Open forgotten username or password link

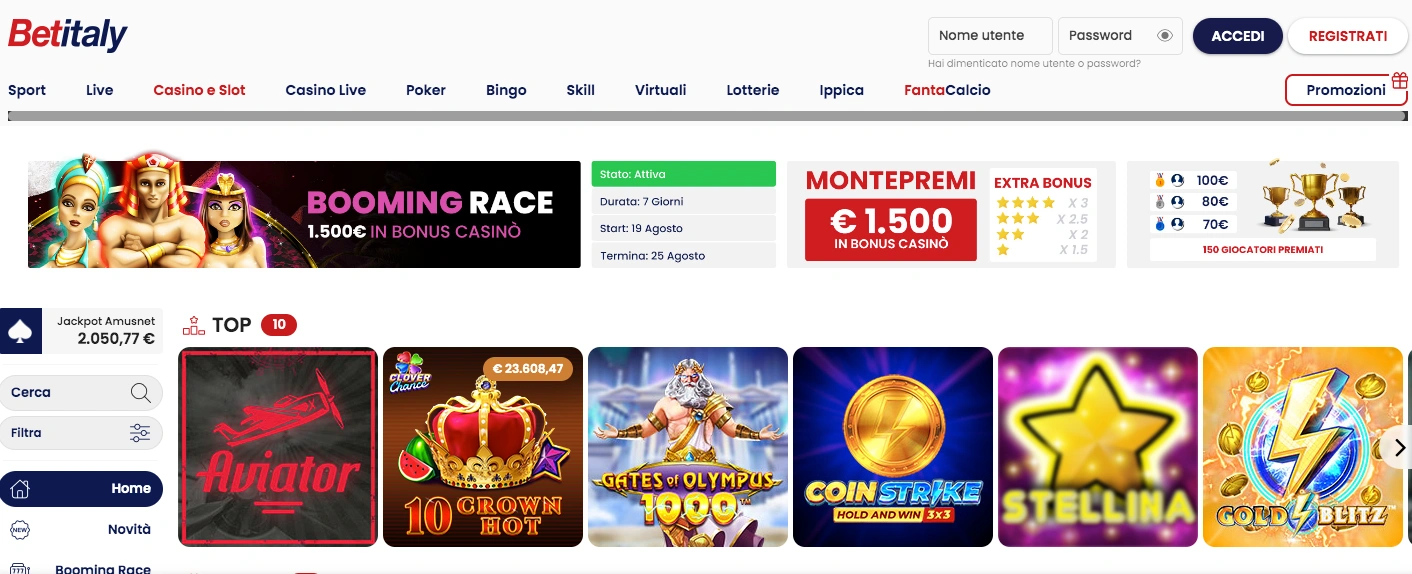point(1034,63)
